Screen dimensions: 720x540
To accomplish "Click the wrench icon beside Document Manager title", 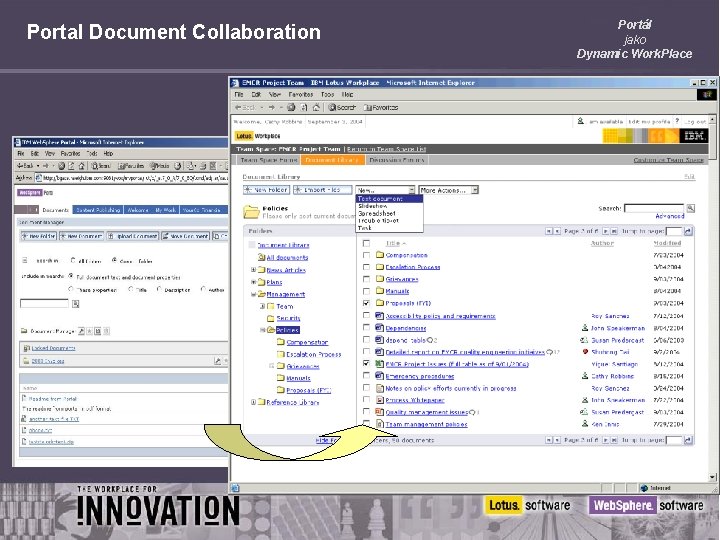I will click(x=81, y=331).
